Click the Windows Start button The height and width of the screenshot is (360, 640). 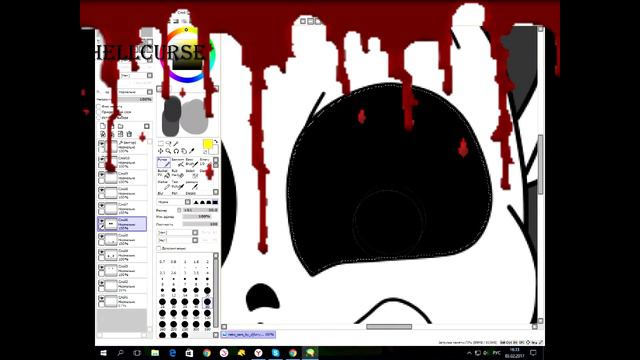[103, 353]
